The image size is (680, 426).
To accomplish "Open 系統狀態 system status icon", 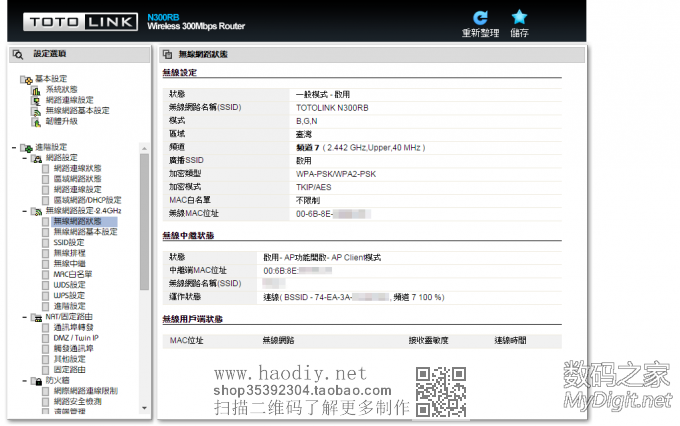I will pyautogui.click(x=38, y=89).
